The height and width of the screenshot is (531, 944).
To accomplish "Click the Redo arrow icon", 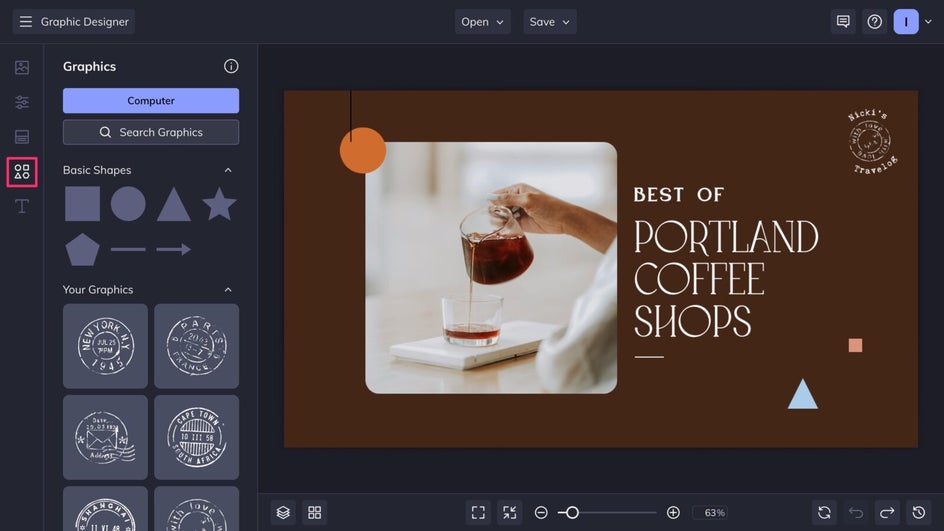I will click(x=887, y=512).
